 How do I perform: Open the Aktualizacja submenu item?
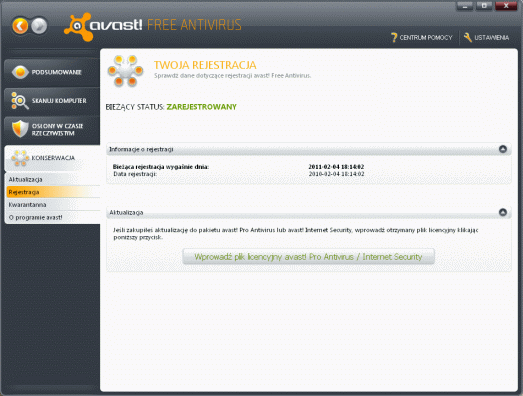pos(53,179)
